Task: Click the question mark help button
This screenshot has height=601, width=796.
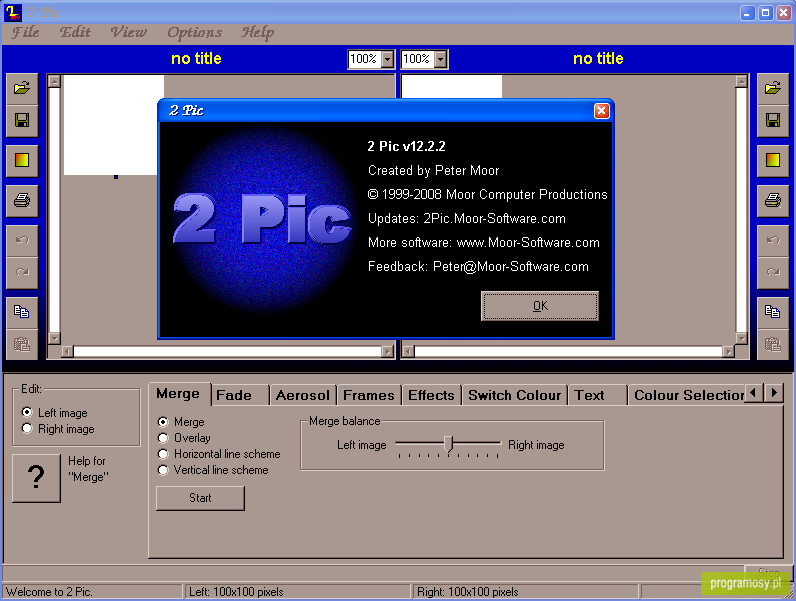Action: pyautogui.click(x=36, y=478)
